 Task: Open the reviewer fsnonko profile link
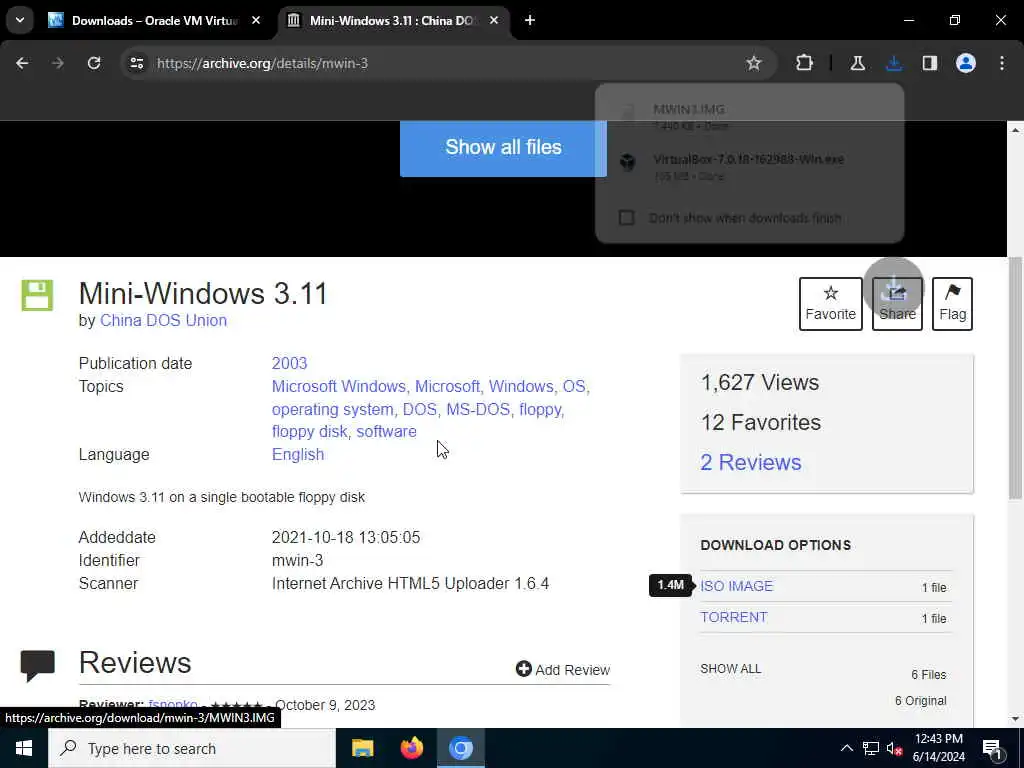(x=172, y=705)
